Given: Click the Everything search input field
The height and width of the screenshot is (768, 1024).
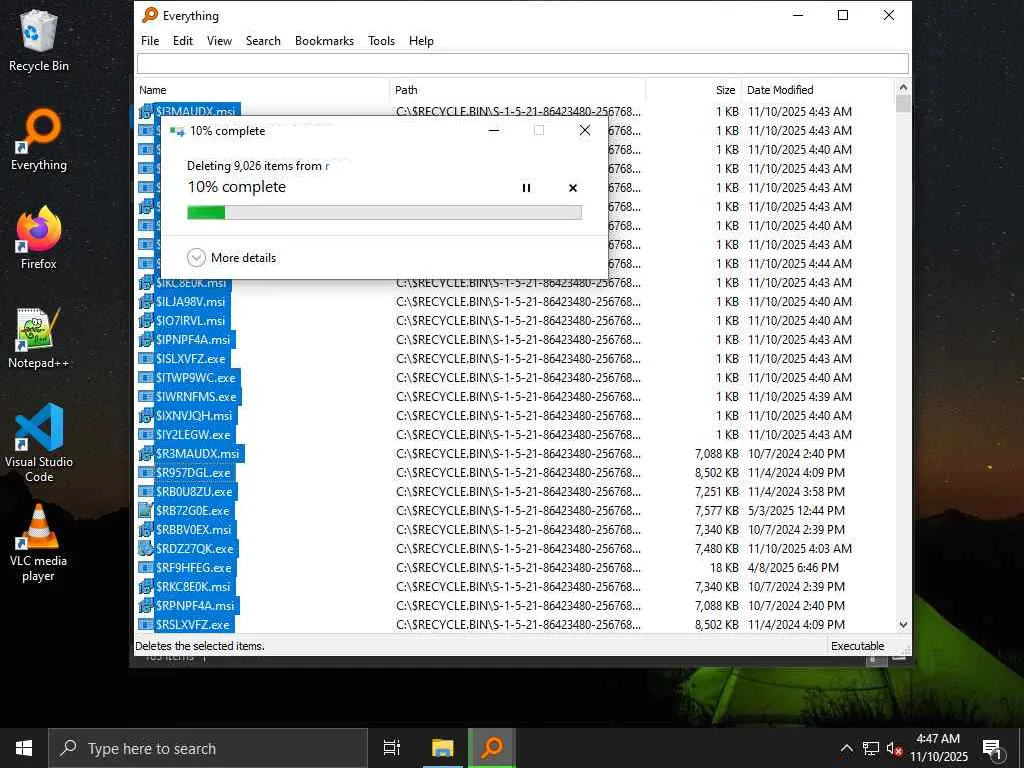Looking at the screenshot, I should tap(522, 63).
